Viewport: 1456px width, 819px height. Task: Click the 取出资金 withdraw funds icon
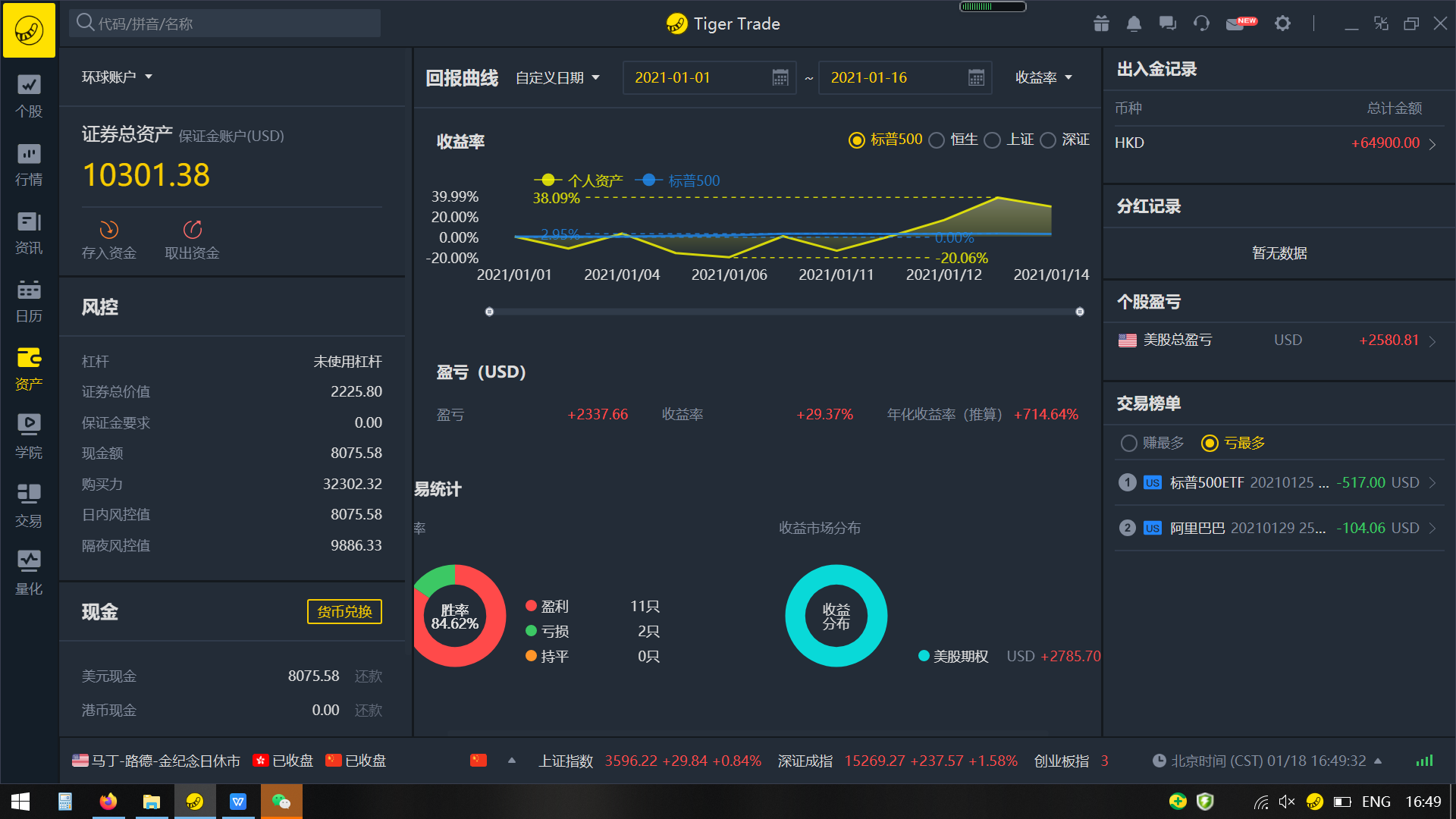tap(193, 229)
